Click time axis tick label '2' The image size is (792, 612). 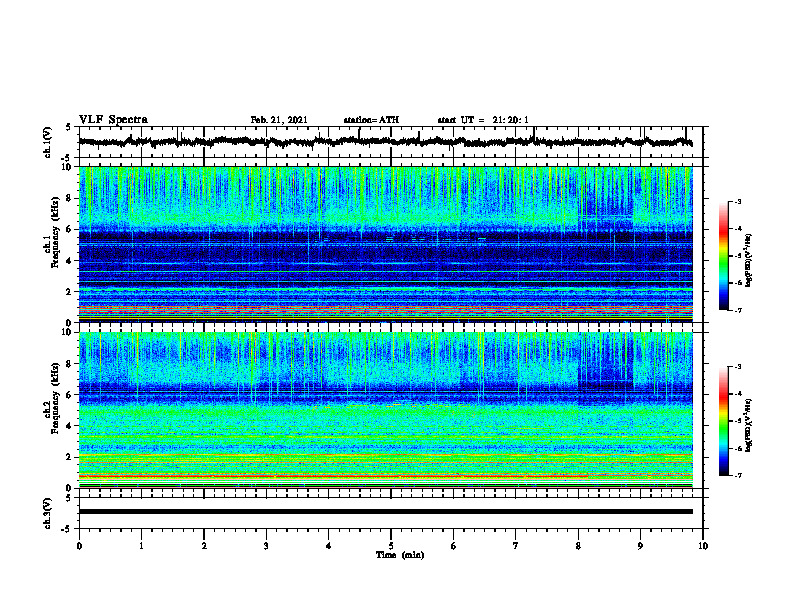point(204,546)
